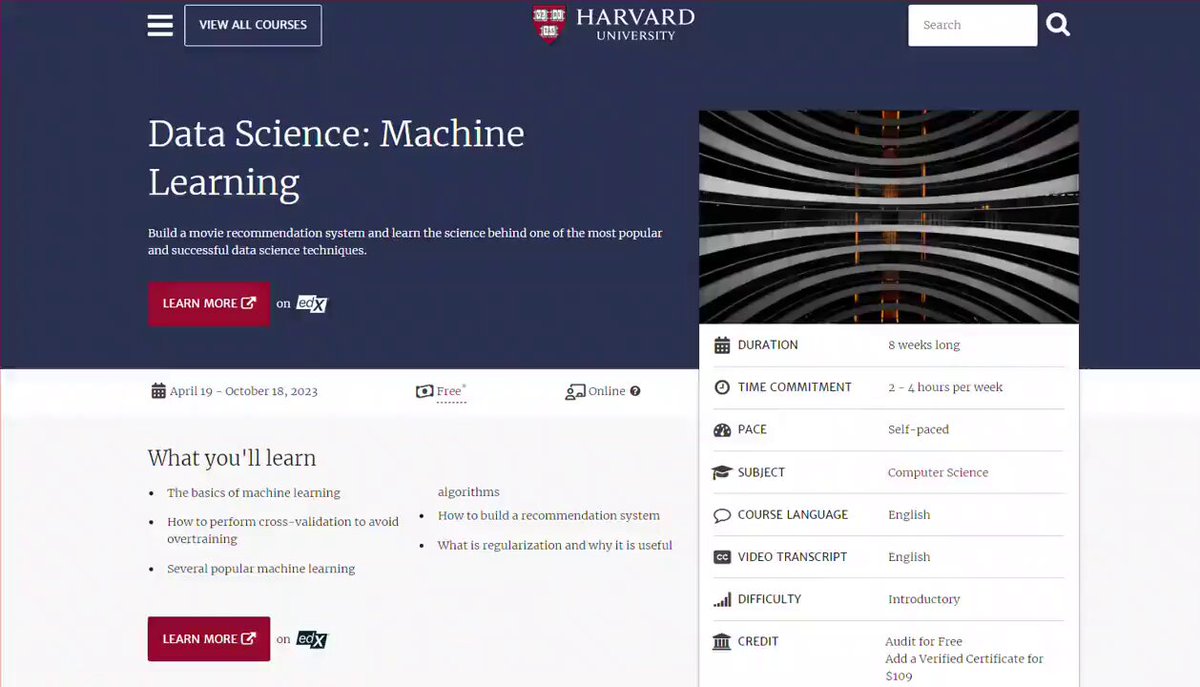Click the Credit institution building icon
Viewport: 1200px width, 687px height.
[x=722, y=641]
